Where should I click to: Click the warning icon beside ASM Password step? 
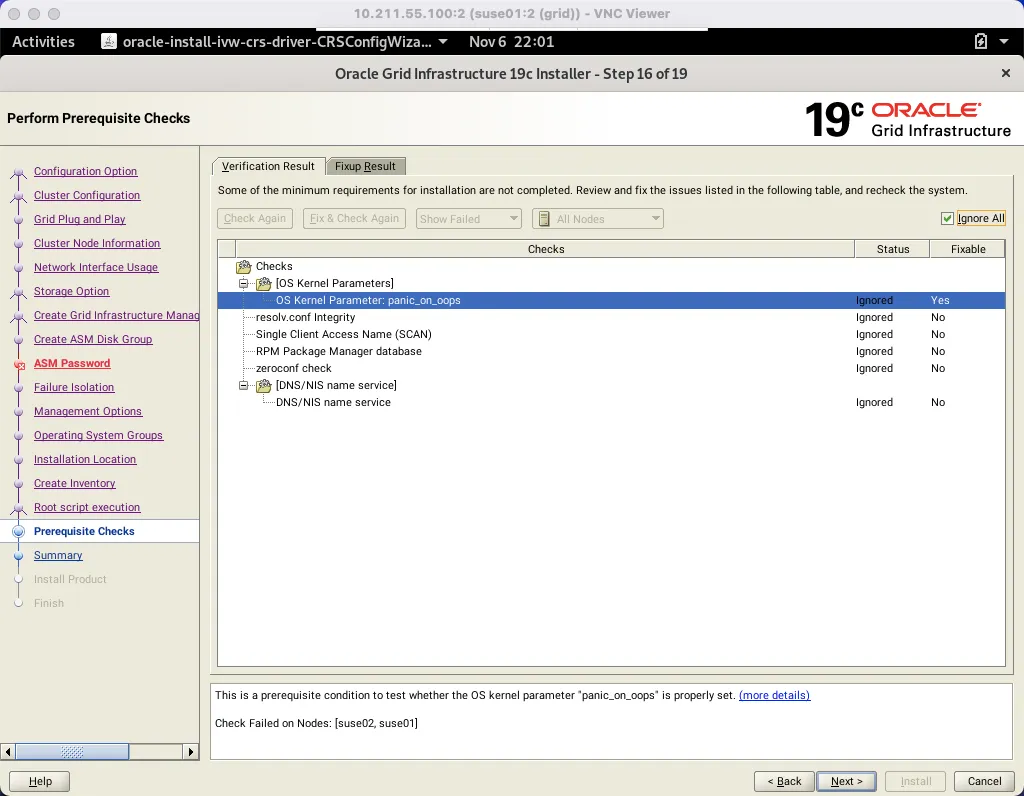coord(17,363)
